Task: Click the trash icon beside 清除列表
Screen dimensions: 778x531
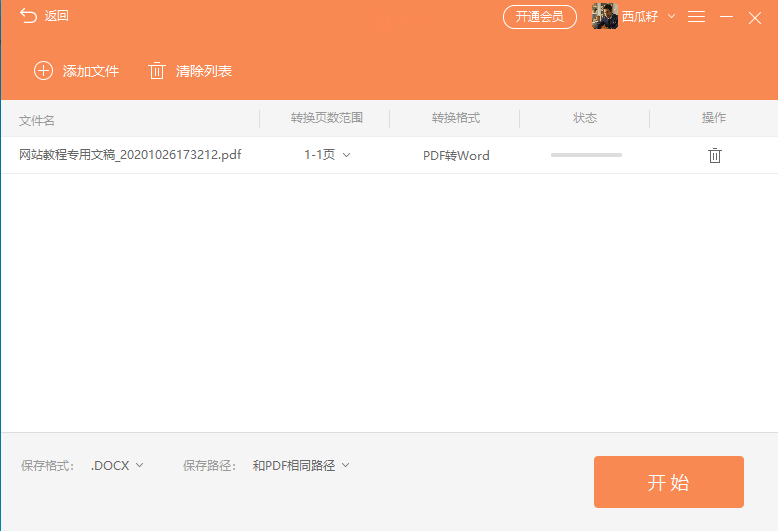Action: pyautogui.click(x=156, y=70)
